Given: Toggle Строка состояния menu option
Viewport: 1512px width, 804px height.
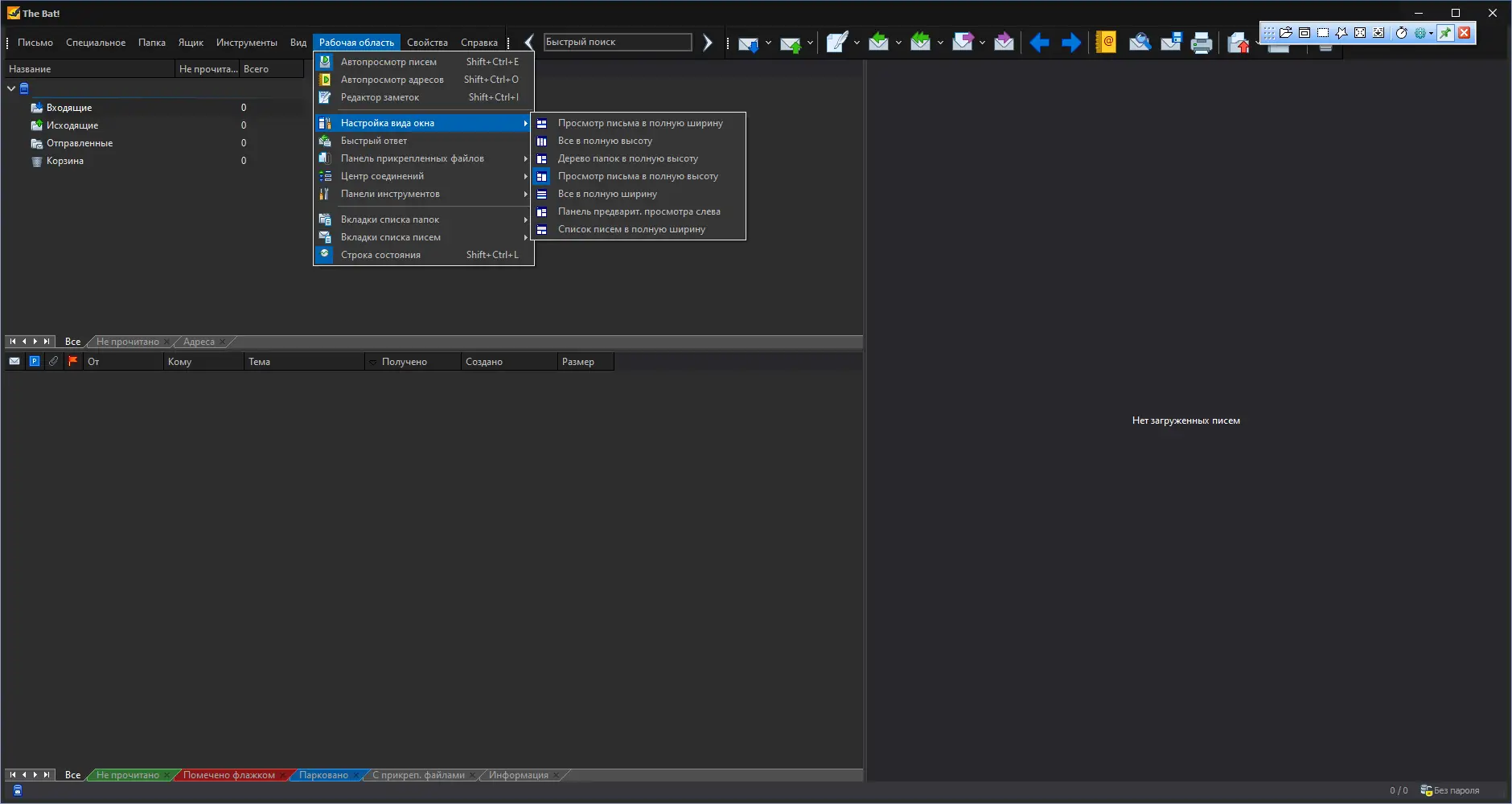Looking at the screenshot, I should click(424, 255).
